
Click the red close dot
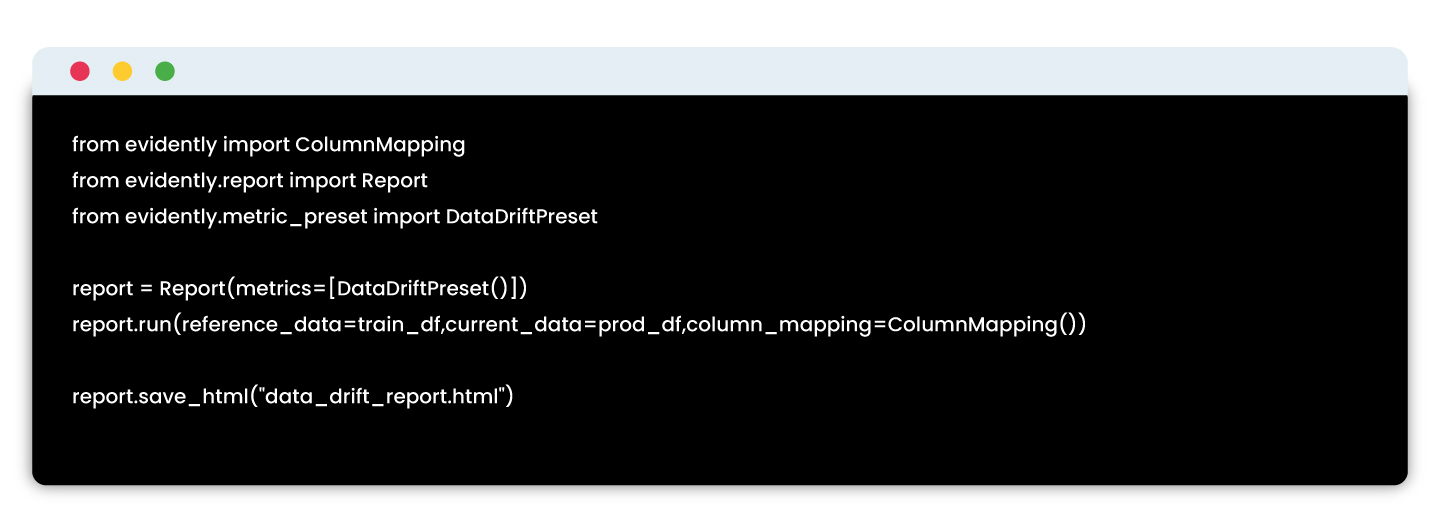80,71
